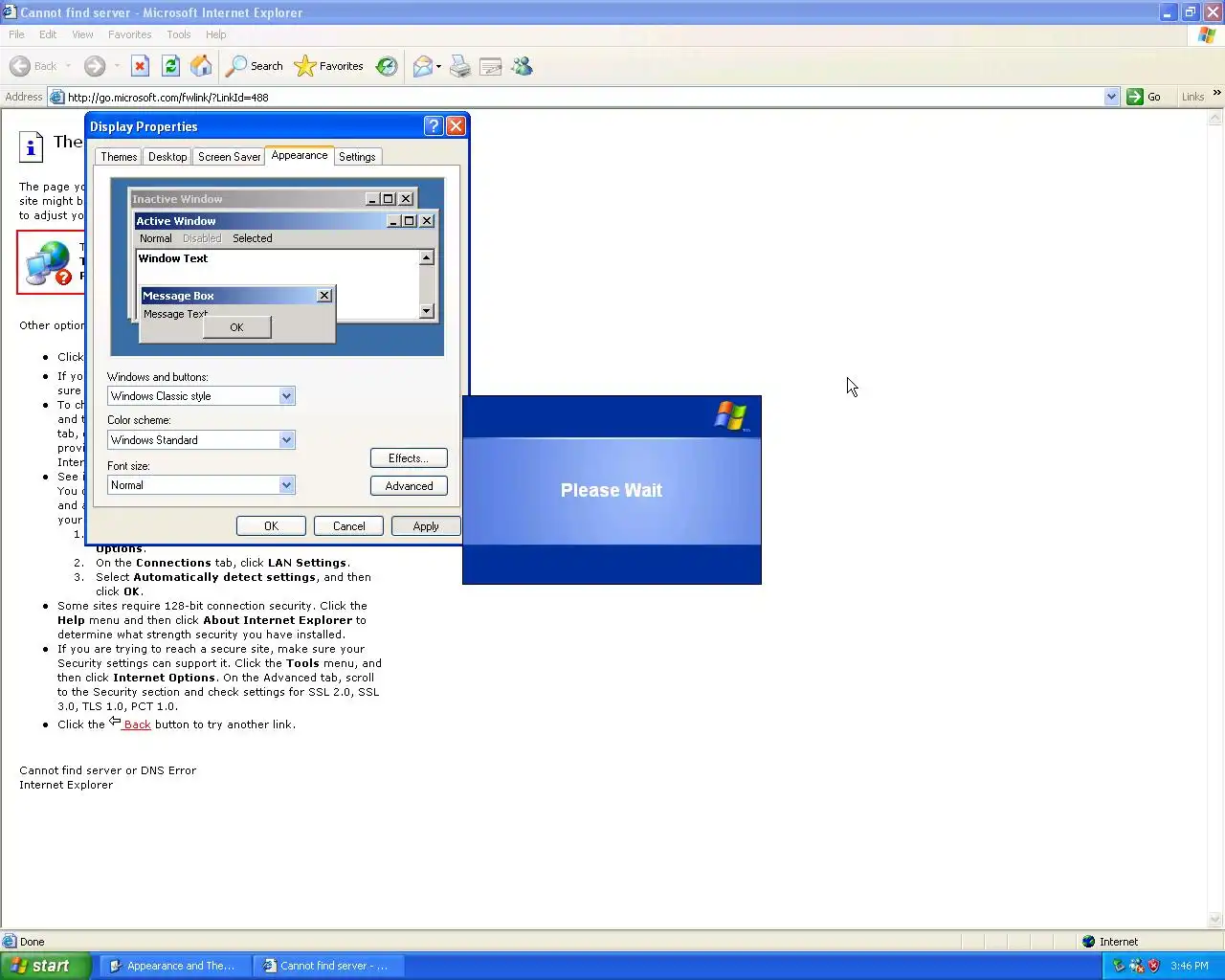Click OK in Display Properties
Screen dimensions: 1225x980
pos(271,526)
